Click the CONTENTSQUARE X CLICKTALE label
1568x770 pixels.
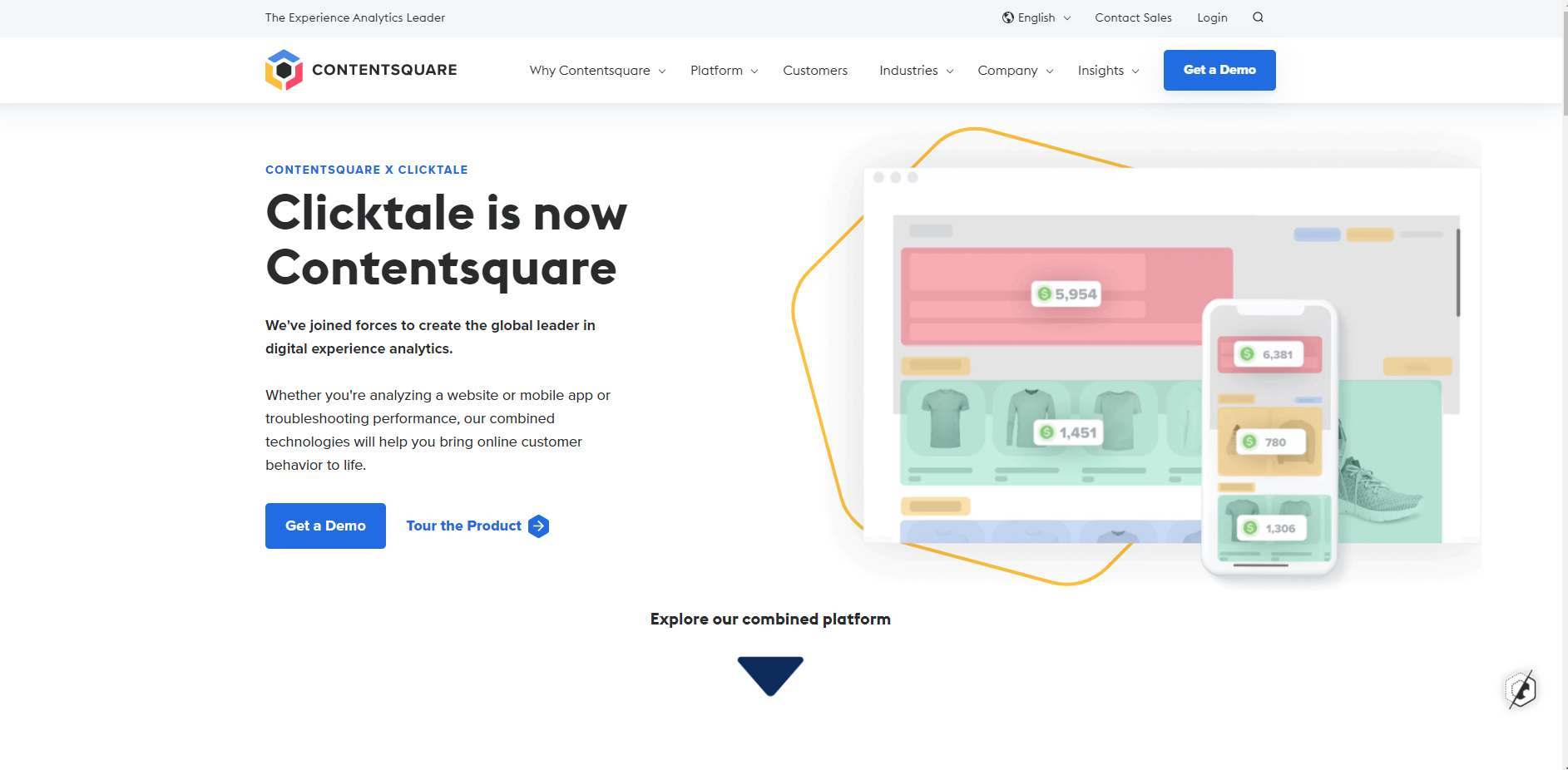[367, 170]
